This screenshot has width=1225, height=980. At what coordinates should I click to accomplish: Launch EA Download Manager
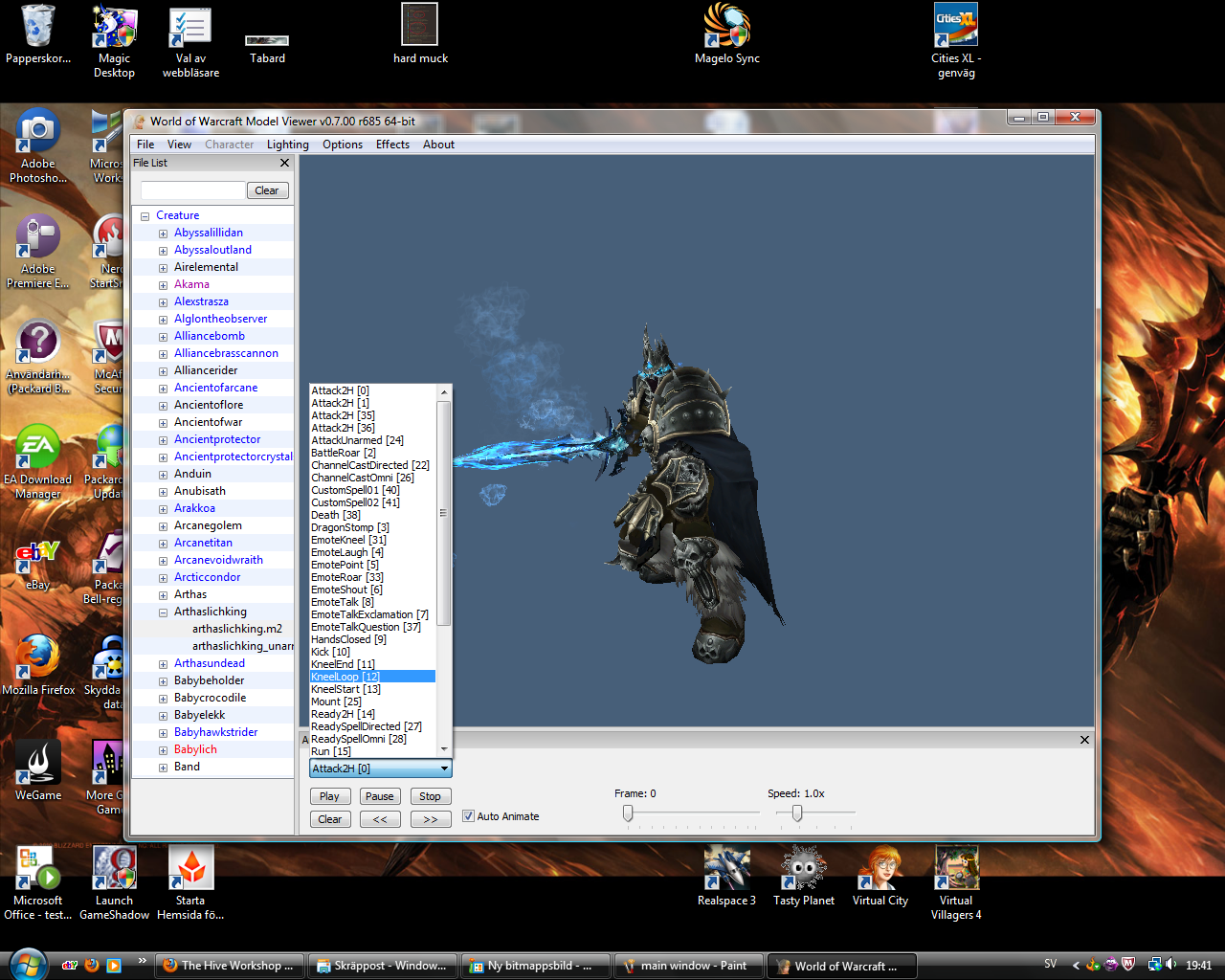point(38,461)
